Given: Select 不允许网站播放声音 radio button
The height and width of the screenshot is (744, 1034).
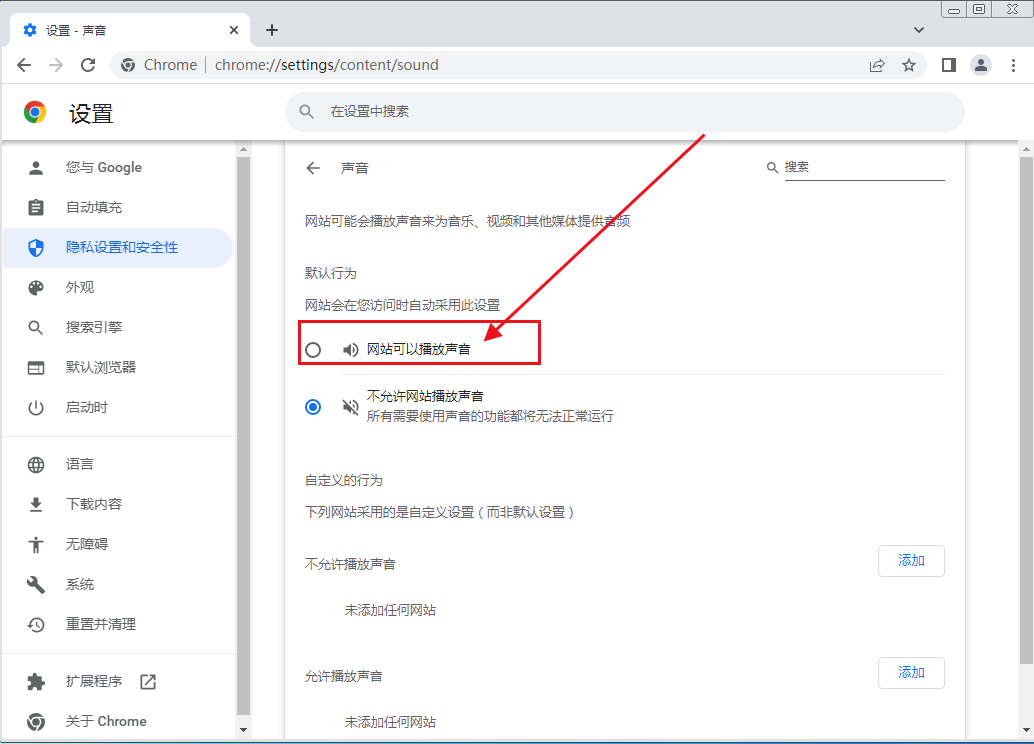Looking at the screenshot, I should [313, 407].
